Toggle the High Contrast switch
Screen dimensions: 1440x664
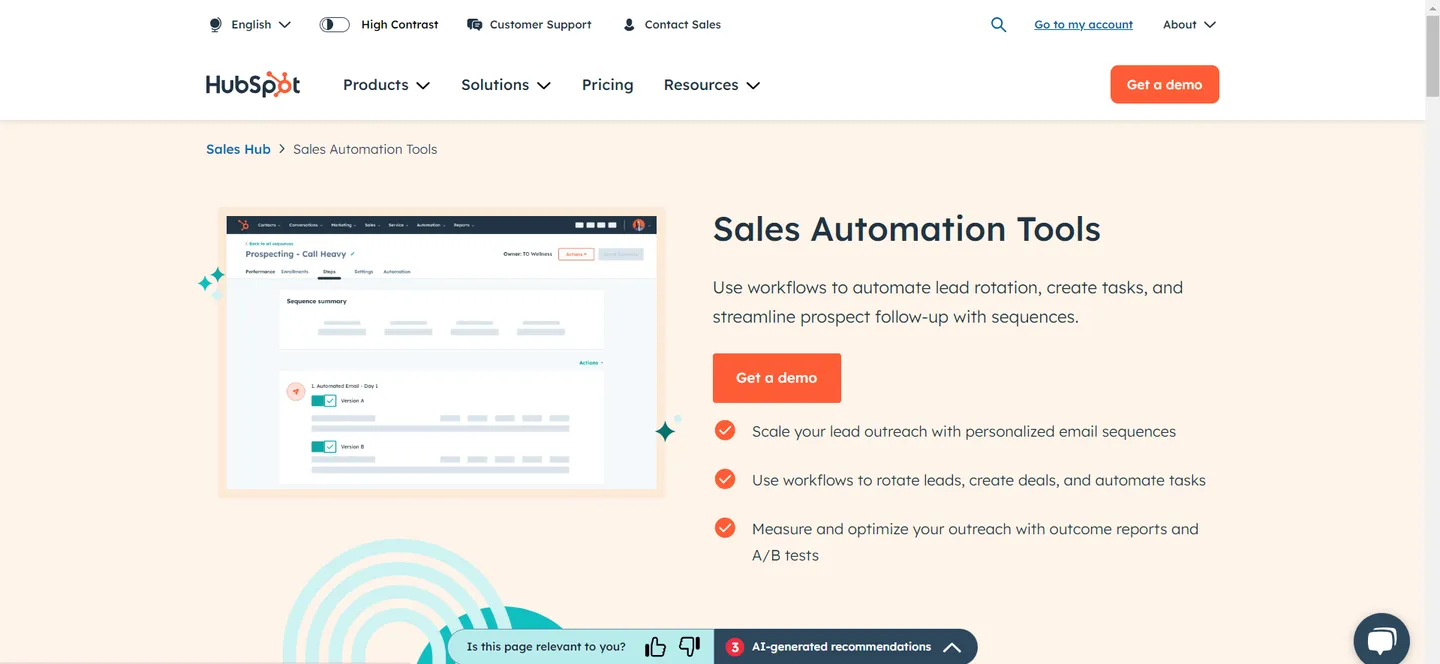pyautogui.click(x=334, y=24)
